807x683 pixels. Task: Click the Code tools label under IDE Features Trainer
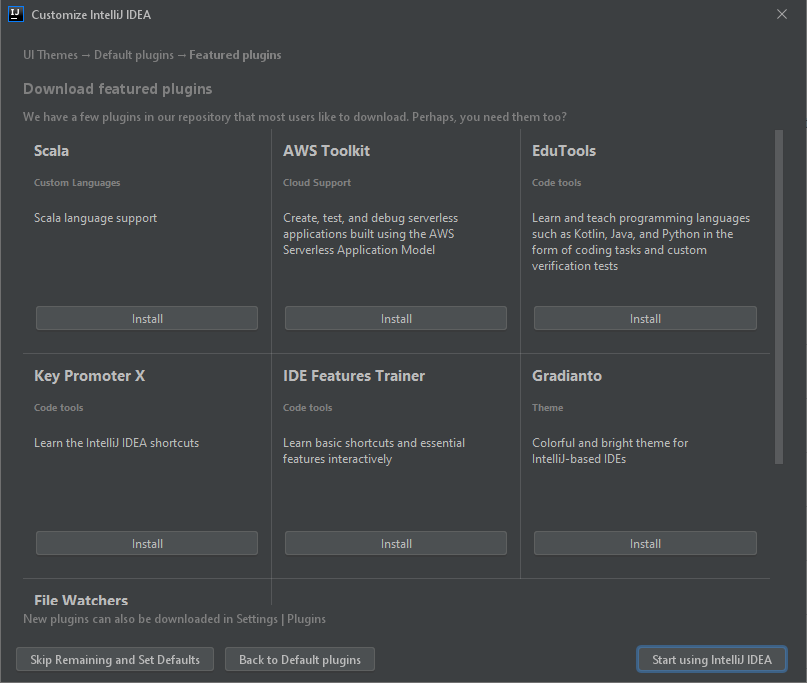[308, 408]
